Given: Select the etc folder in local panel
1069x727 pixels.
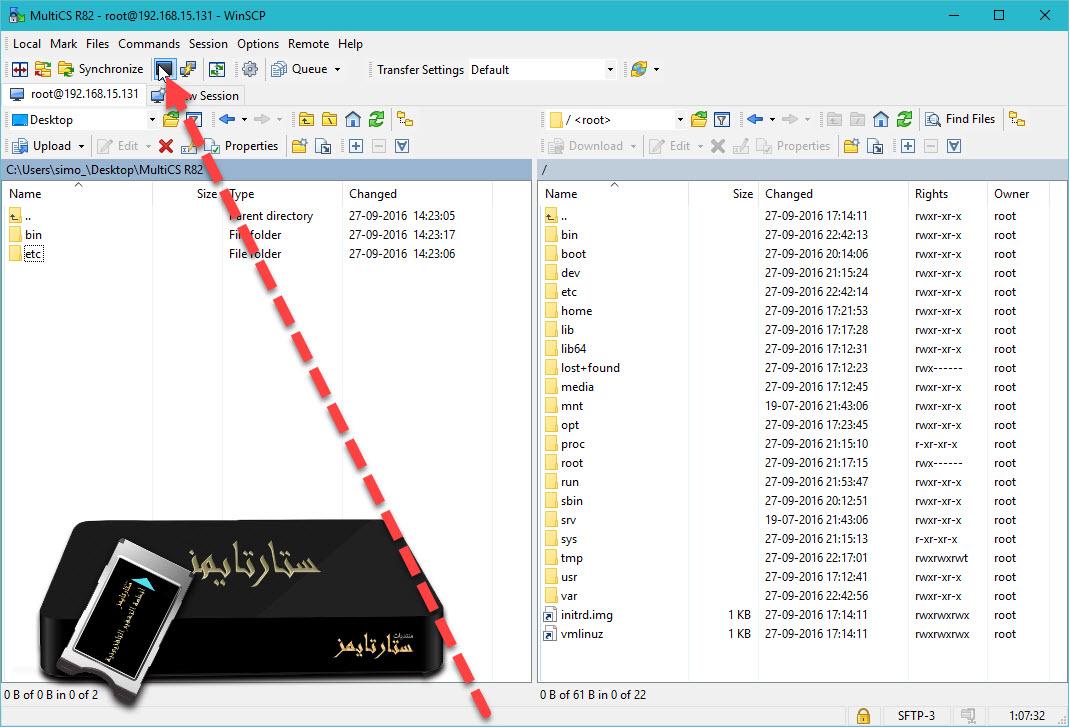Looking at the screenshot, I should pos(31,253).
